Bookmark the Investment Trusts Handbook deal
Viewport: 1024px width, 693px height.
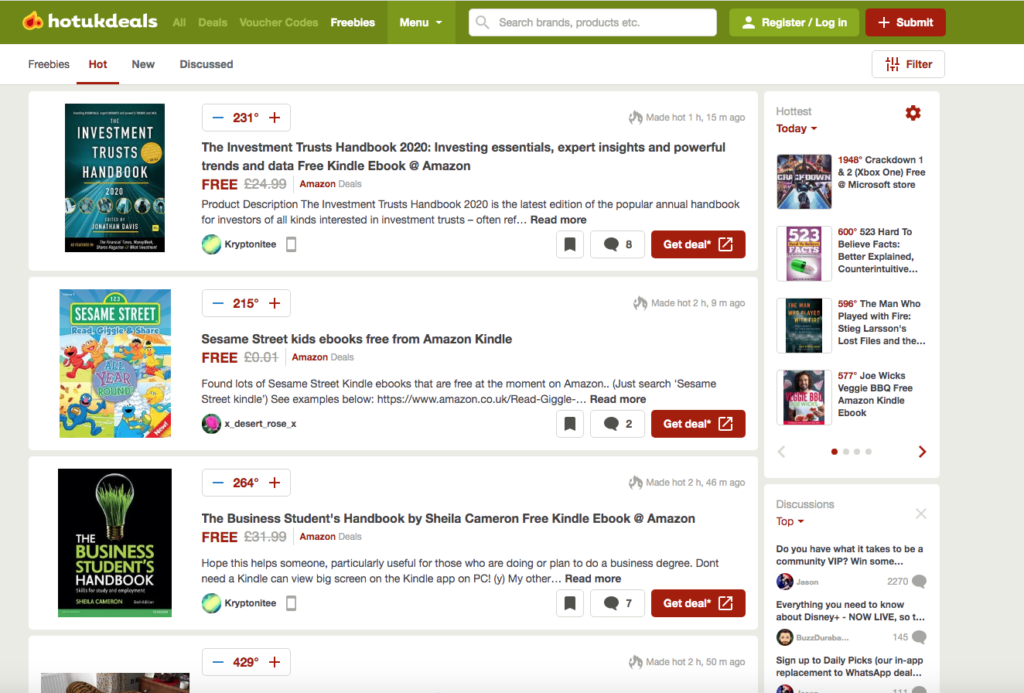pyautogui.click(x=570, y=244)
